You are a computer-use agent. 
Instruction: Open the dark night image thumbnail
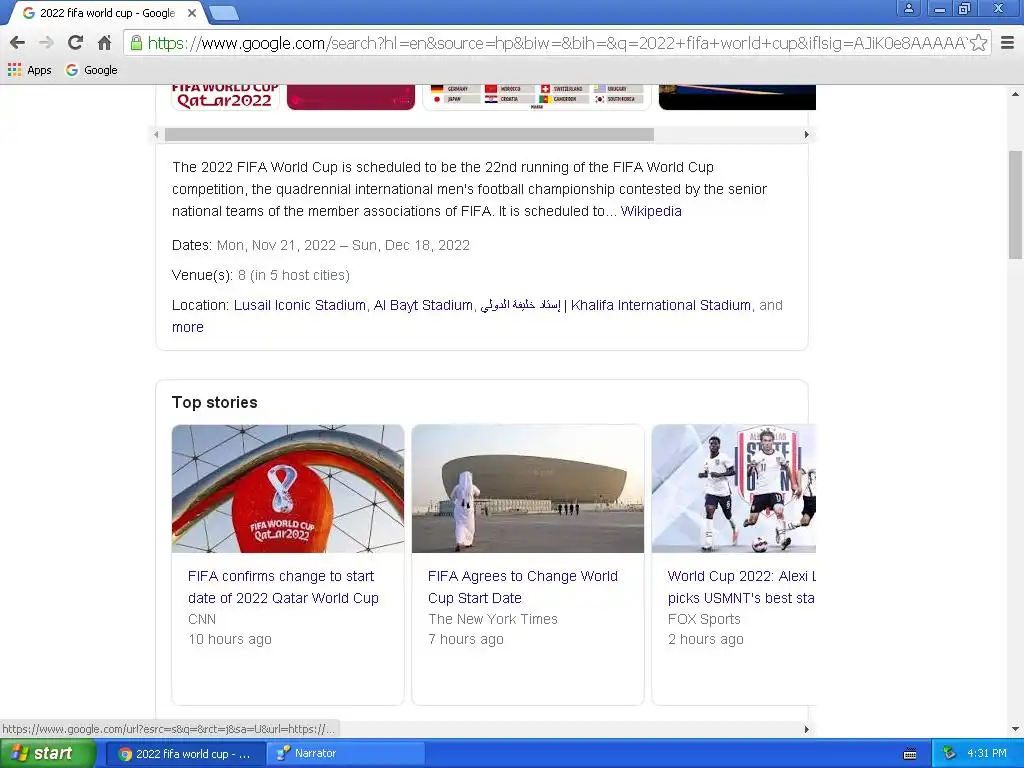coord(737,97)
